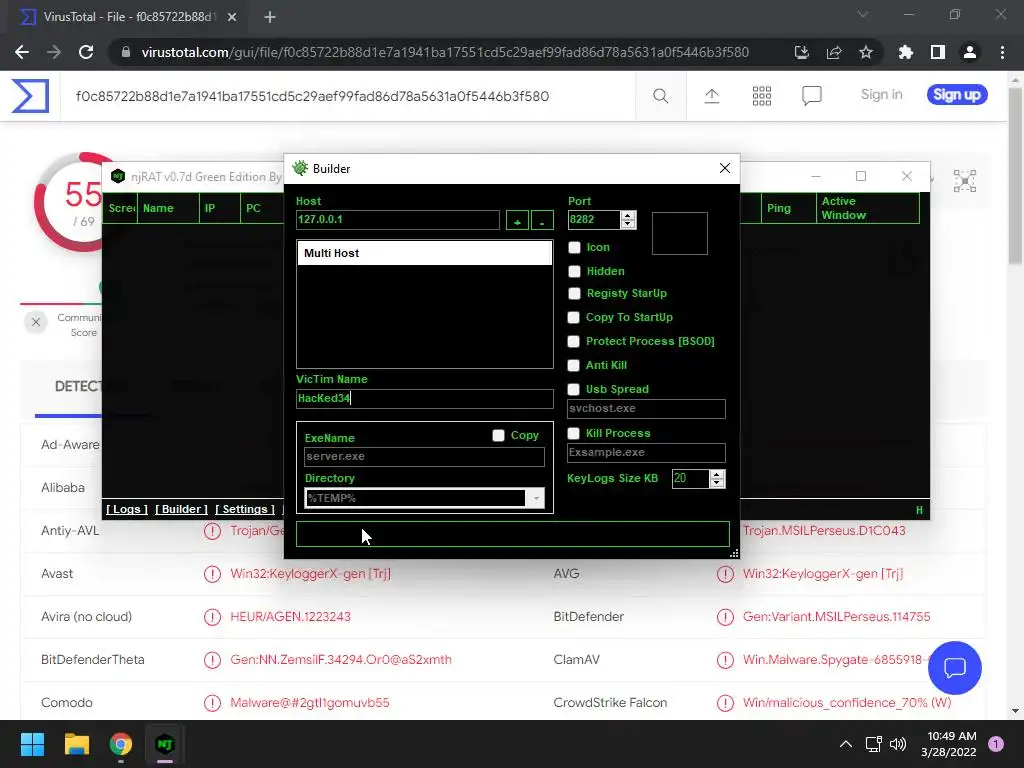Viewport: 1024px width, 768px height.
Task: Tick the Registy StarUp checkbox
Action: [x=574, y=293]
